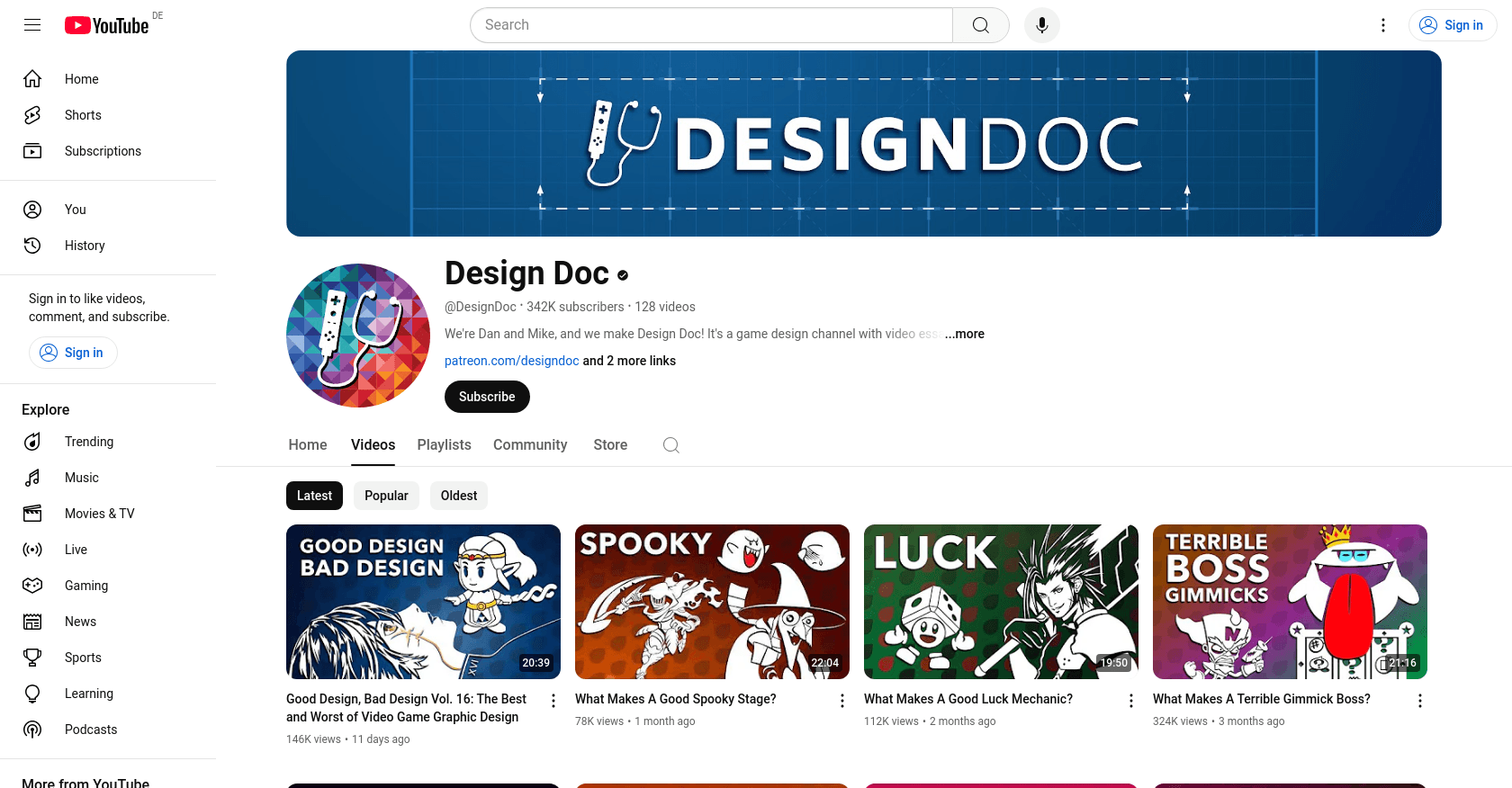Switch to the Community tab
The image size is (1512, 788).
(x=530, y=445)
